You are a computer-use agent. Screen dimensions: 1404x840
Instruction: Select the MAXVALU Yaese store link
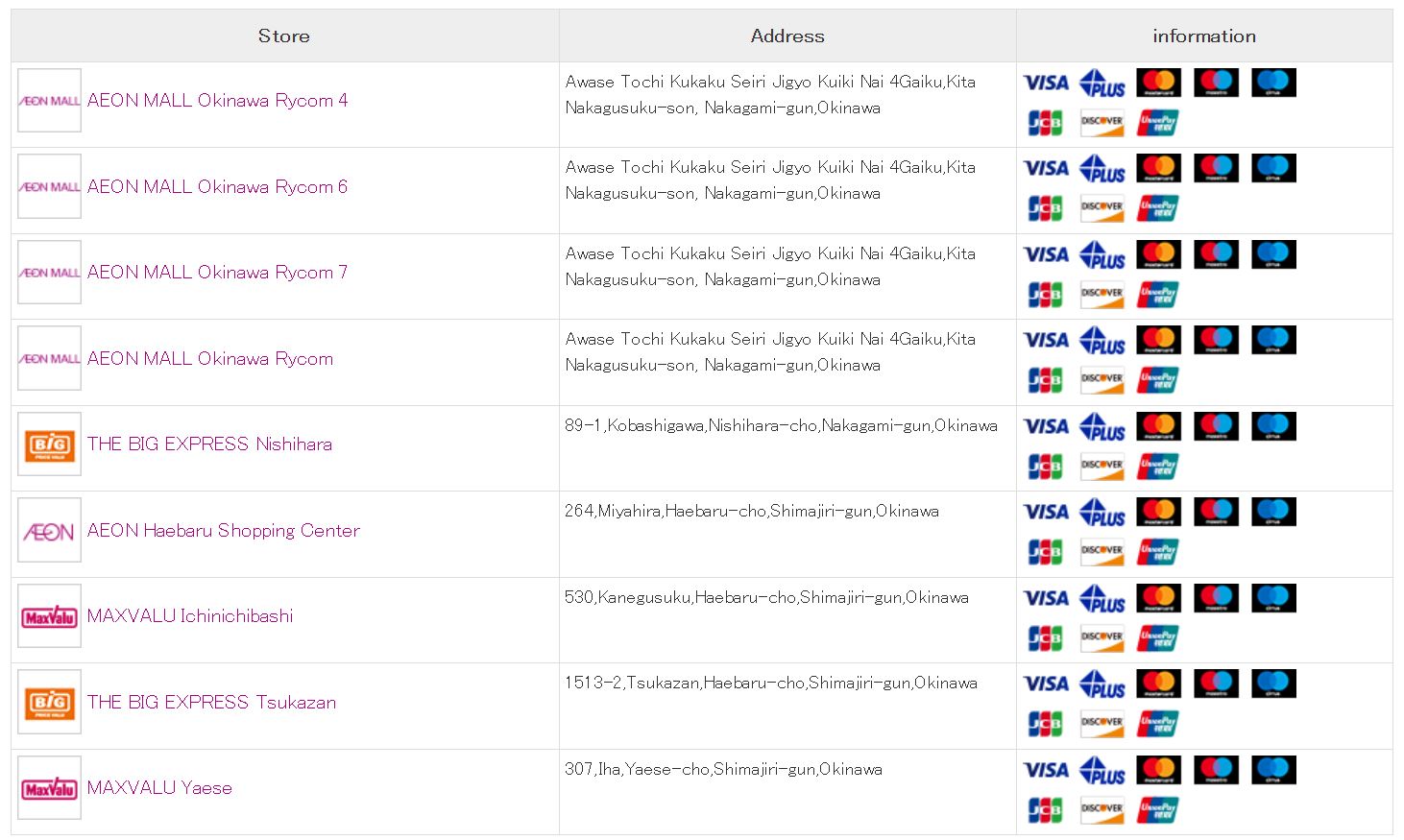tap(159, 788)
